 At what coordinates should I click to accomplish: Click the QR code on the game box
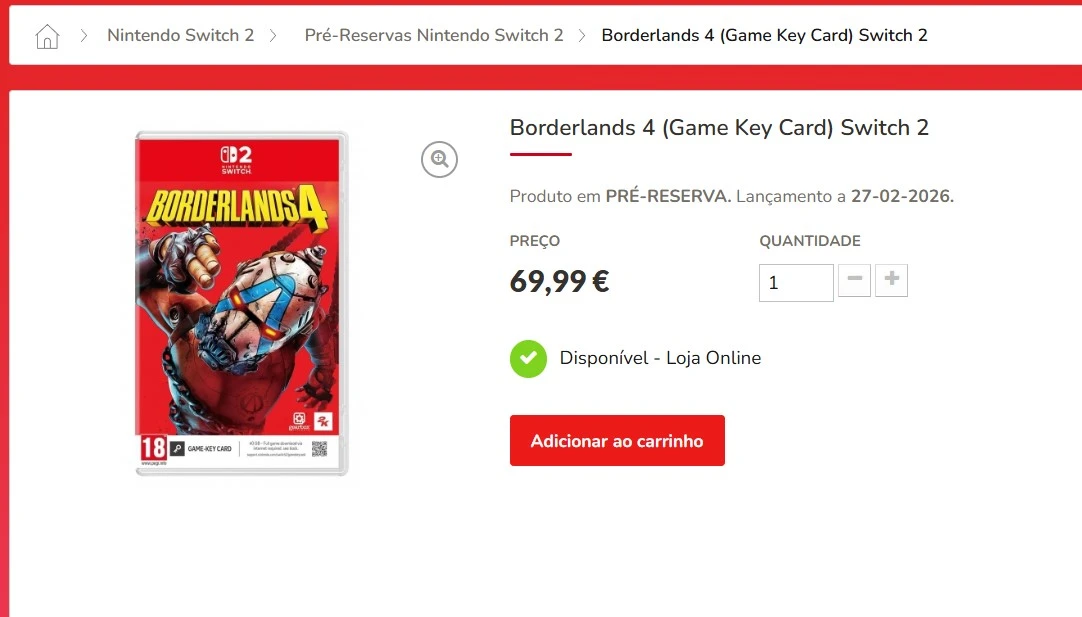tap(321, 451)
